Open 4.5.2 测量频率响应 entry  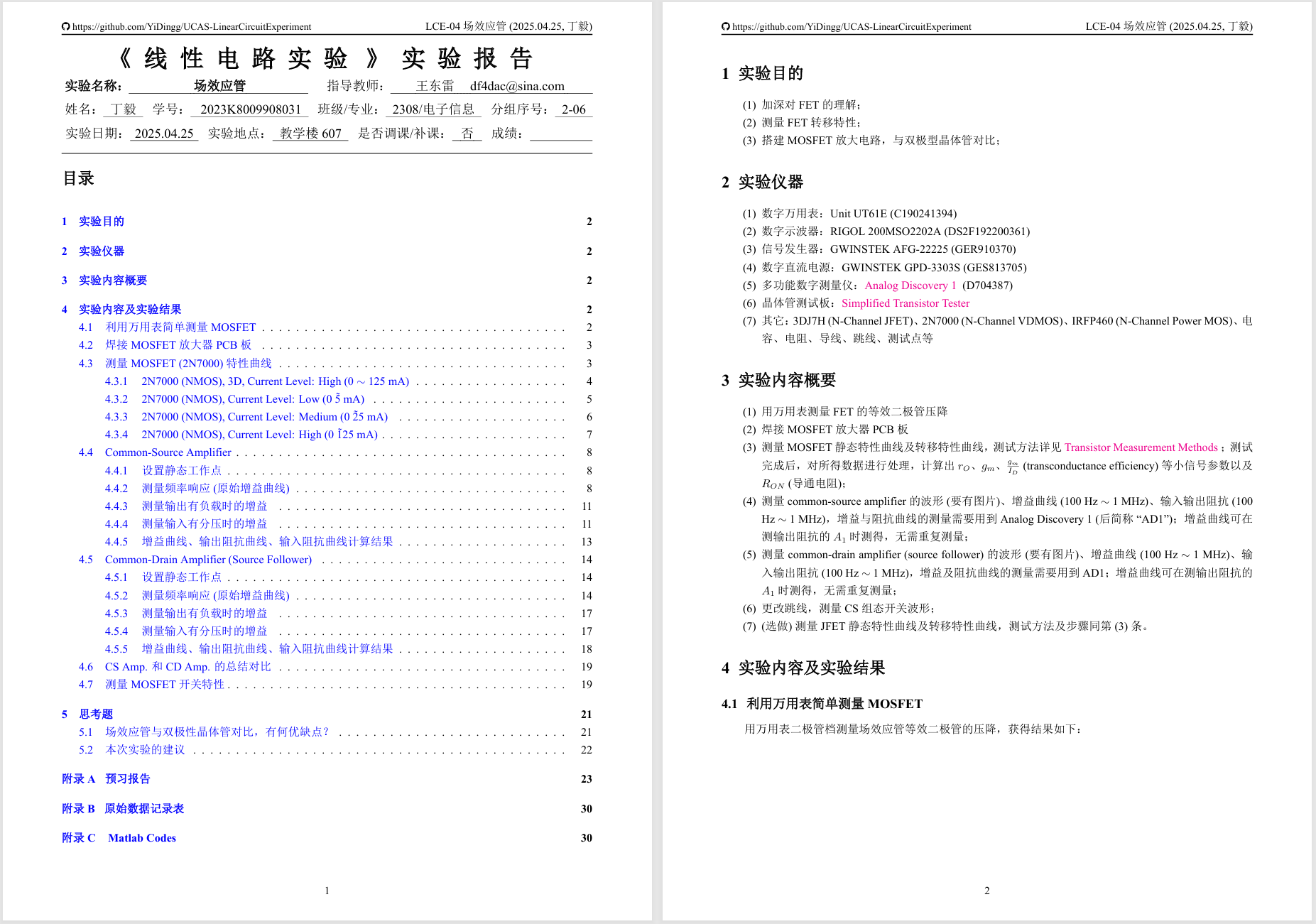tap(197, 596)
